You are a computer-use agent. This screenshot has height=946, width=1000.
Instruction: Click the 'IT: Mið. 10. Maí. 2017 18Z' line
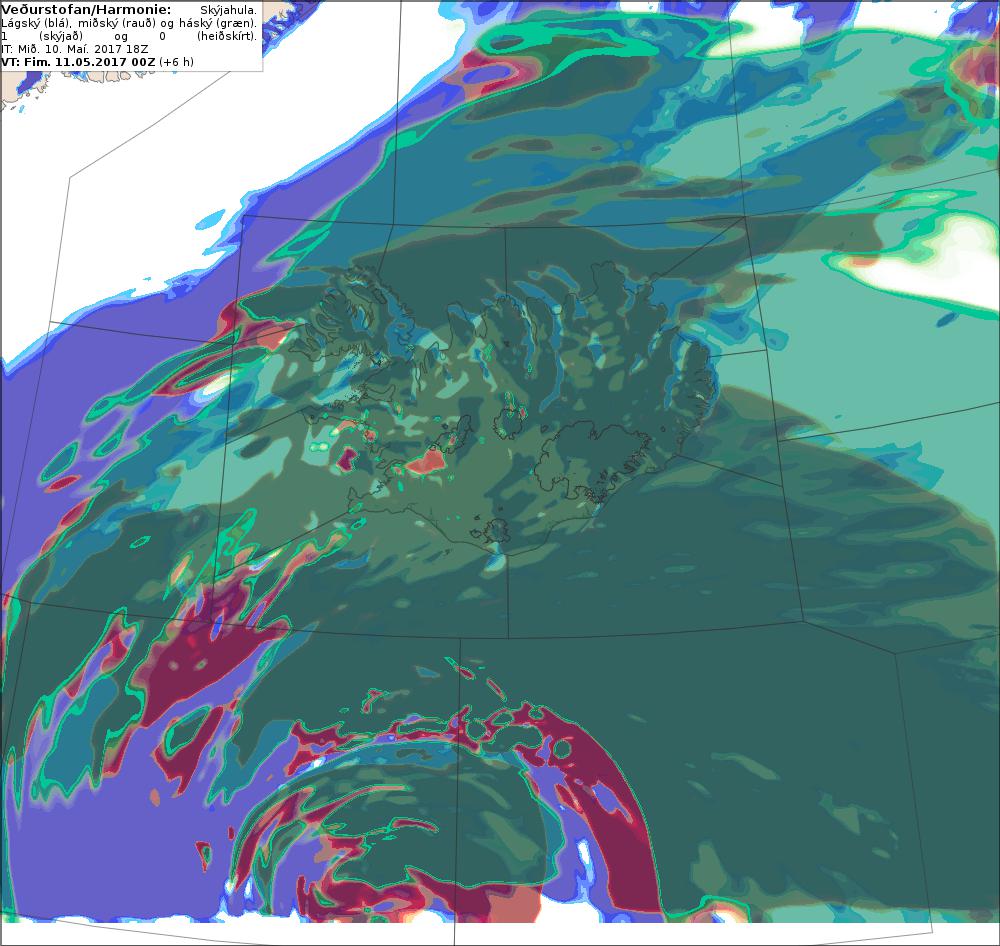[x=75, y=49]
